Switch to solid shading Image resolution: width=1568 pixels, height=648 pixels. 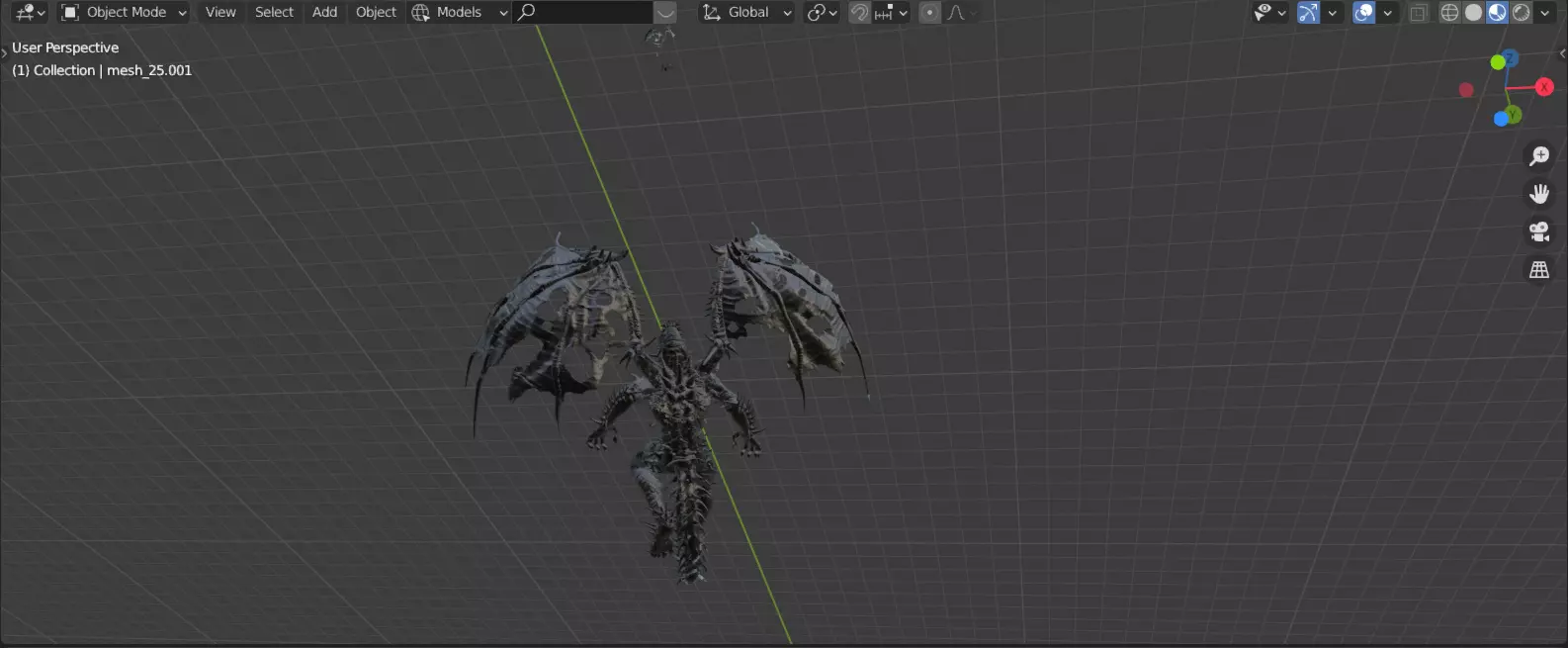pyautogui.click(x=1473, y=12)
